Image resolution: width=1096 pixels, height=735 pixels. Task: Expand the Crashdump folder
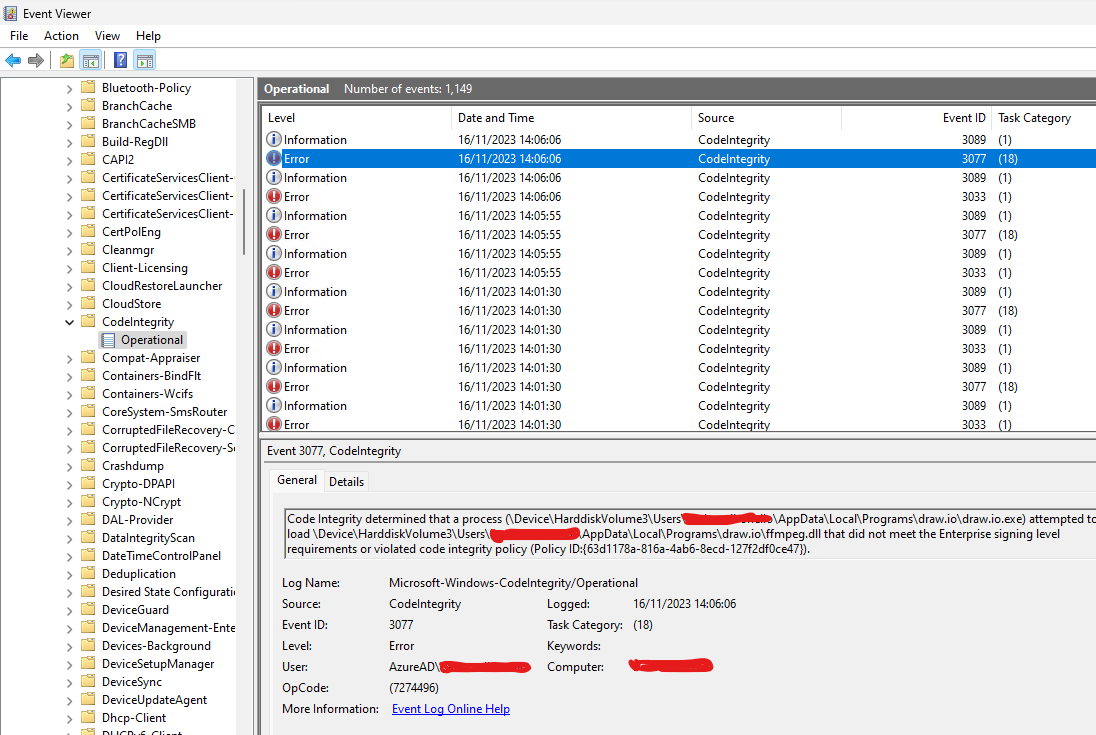(x=68, y=465)
